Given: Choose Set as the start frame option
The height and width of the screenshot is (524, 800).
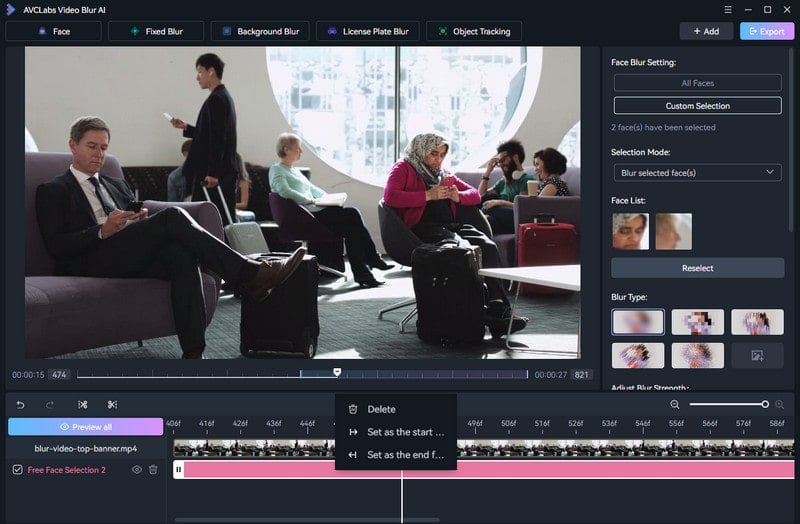Looking at the screenshot, I should pos(396,432).
